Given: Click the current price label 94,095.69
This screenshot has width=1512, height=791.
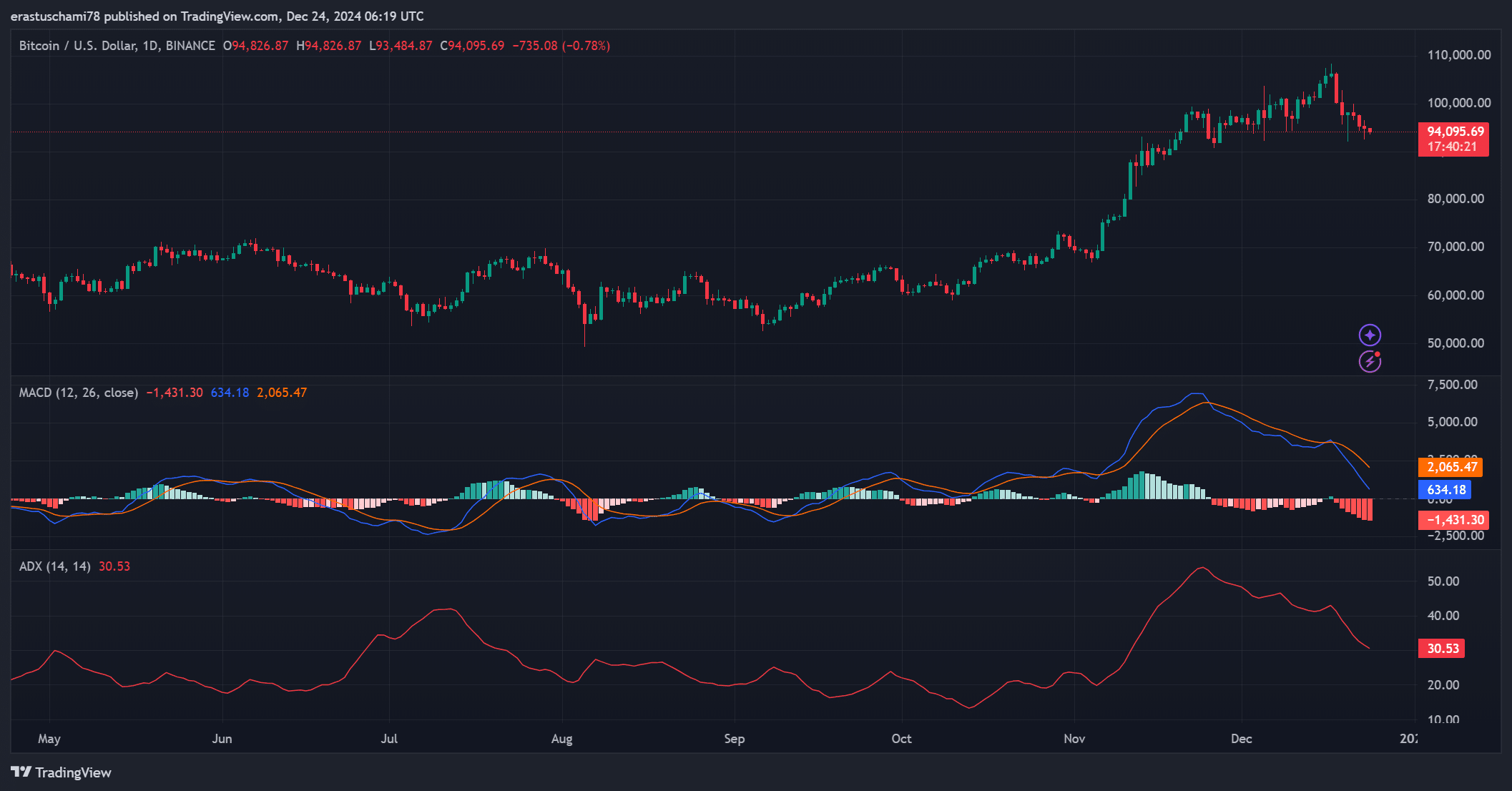Looking at the screenshot, I should (1455, 132).
